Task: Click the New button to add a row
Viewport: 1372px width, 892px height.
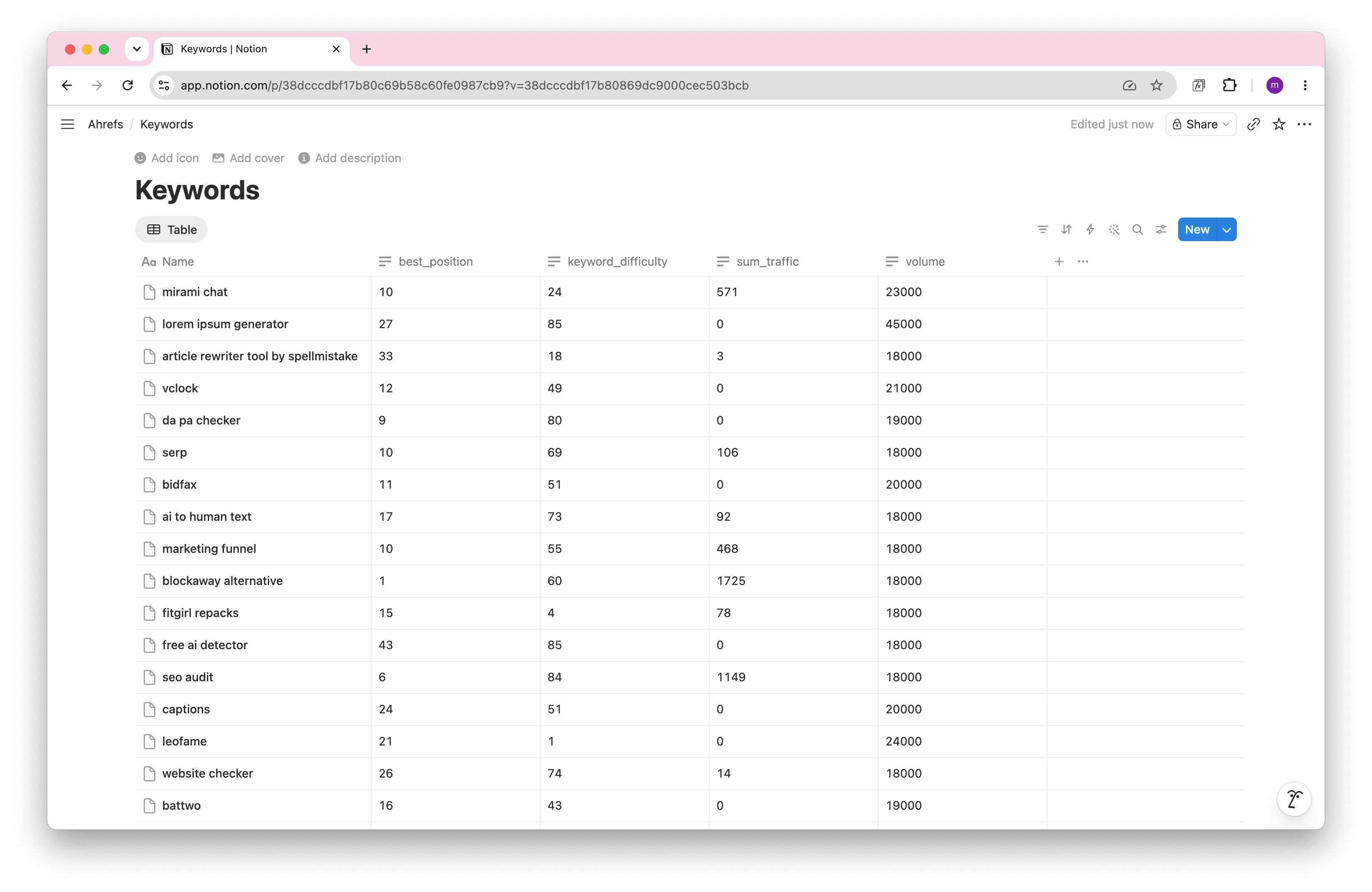Action: pyautogui.click(x=1197, y=230)
